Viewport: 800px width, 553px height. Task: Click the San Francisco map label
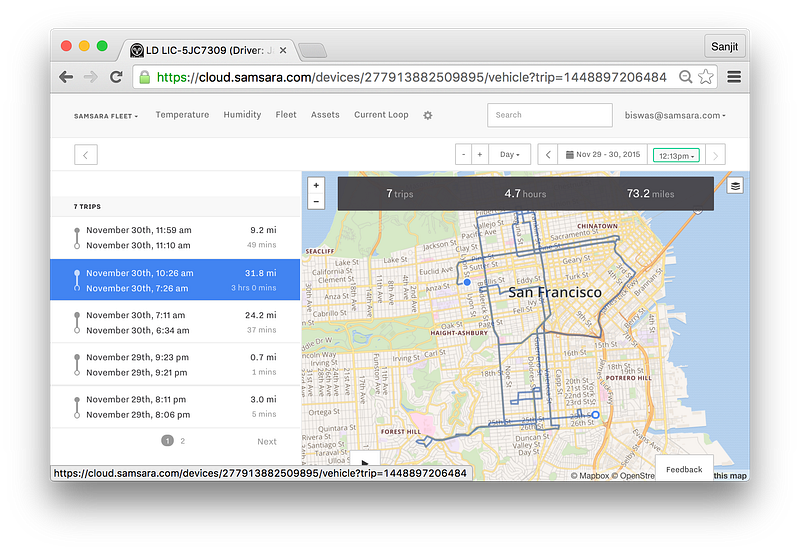(555, 292)
